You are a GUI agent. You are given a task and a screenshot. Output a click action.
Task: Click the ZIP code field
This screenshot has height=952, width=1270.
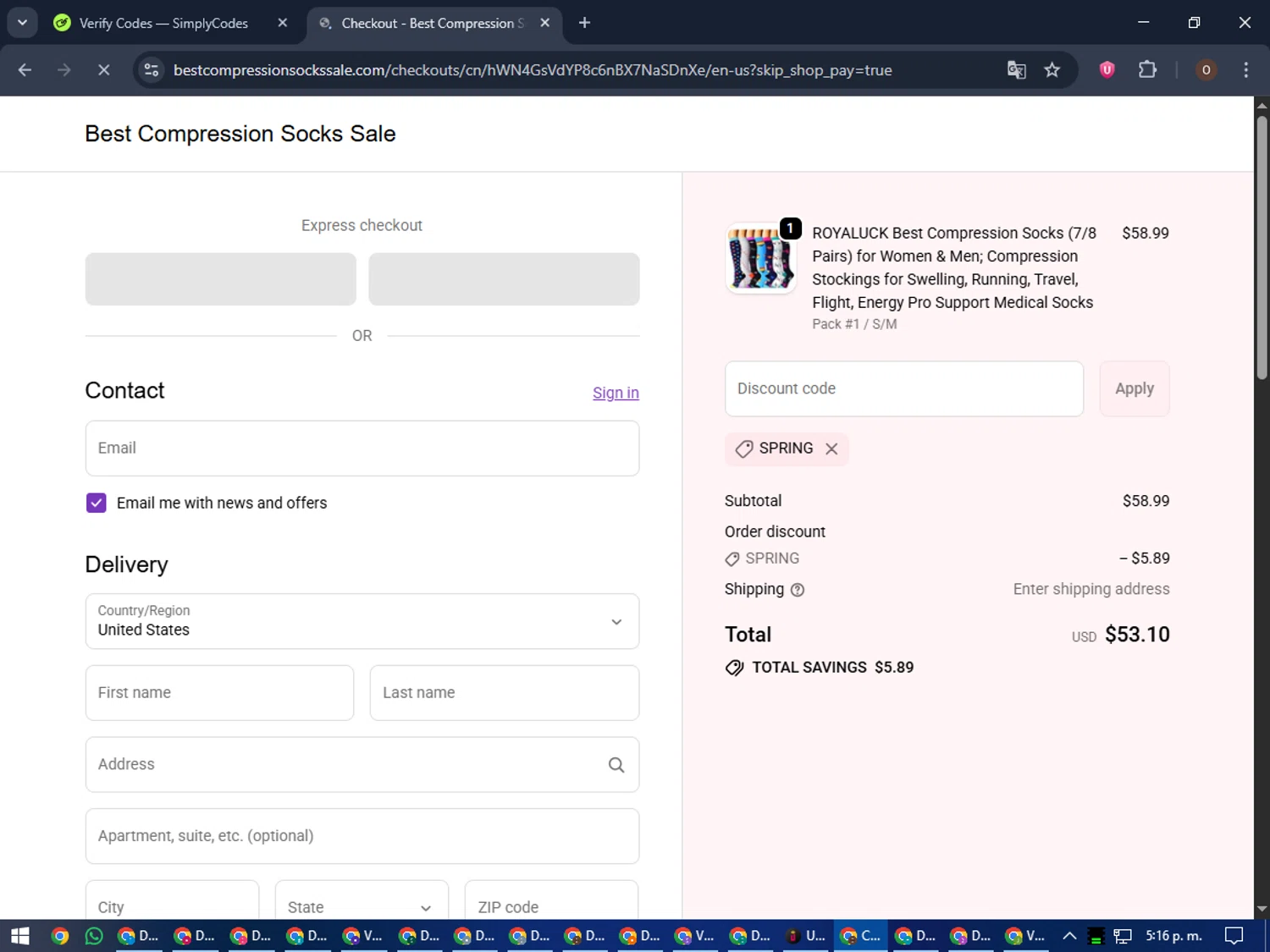[x=552, y=902]
